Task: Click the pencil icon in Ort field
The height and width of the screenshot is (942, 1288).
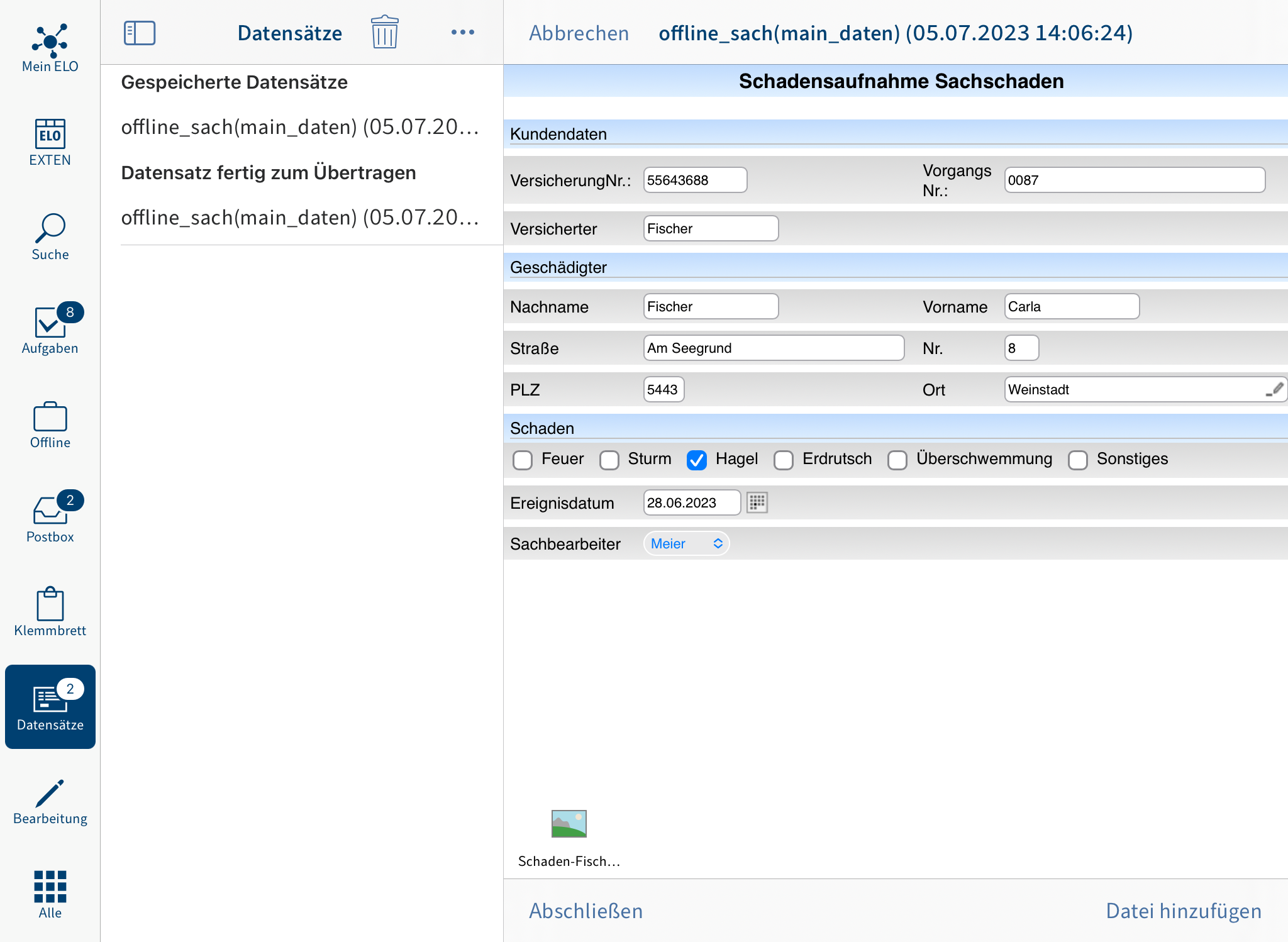Action: [x=1275, y=390]
